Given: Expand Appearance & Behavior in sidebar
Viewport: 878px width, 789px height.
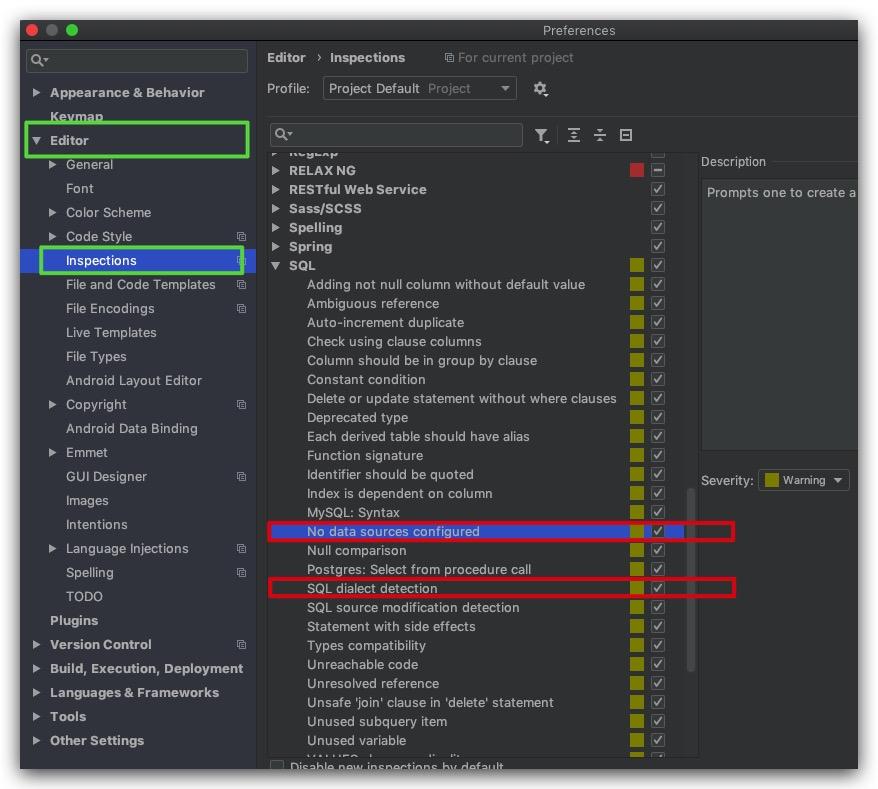Looking at the screenshot, I should (36, 92).
